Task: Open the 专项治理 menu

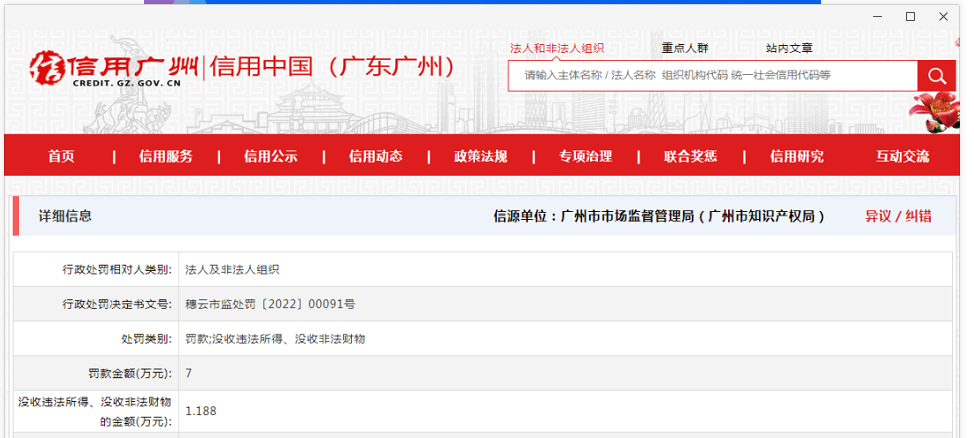Action: [x=586, y=156]
